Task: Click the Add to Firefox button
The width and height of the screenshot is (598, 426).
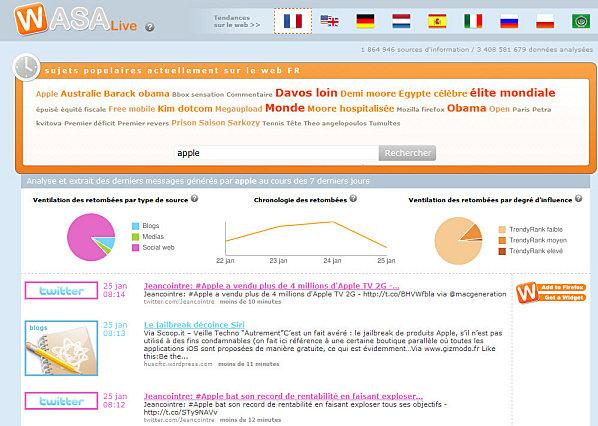Action: tap(562, 287)
